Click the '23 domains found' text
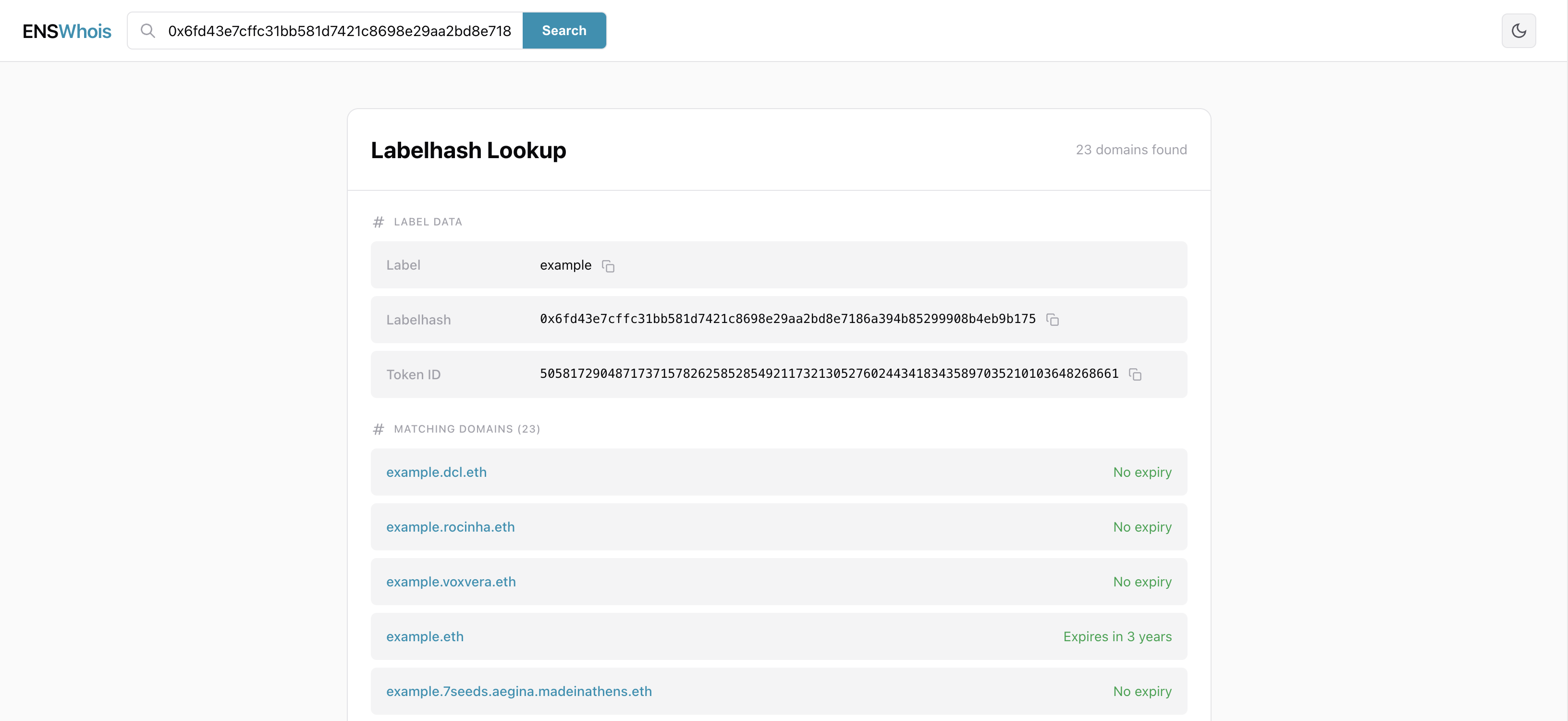Screen dimensions: 1568x721 point(1131,150)
